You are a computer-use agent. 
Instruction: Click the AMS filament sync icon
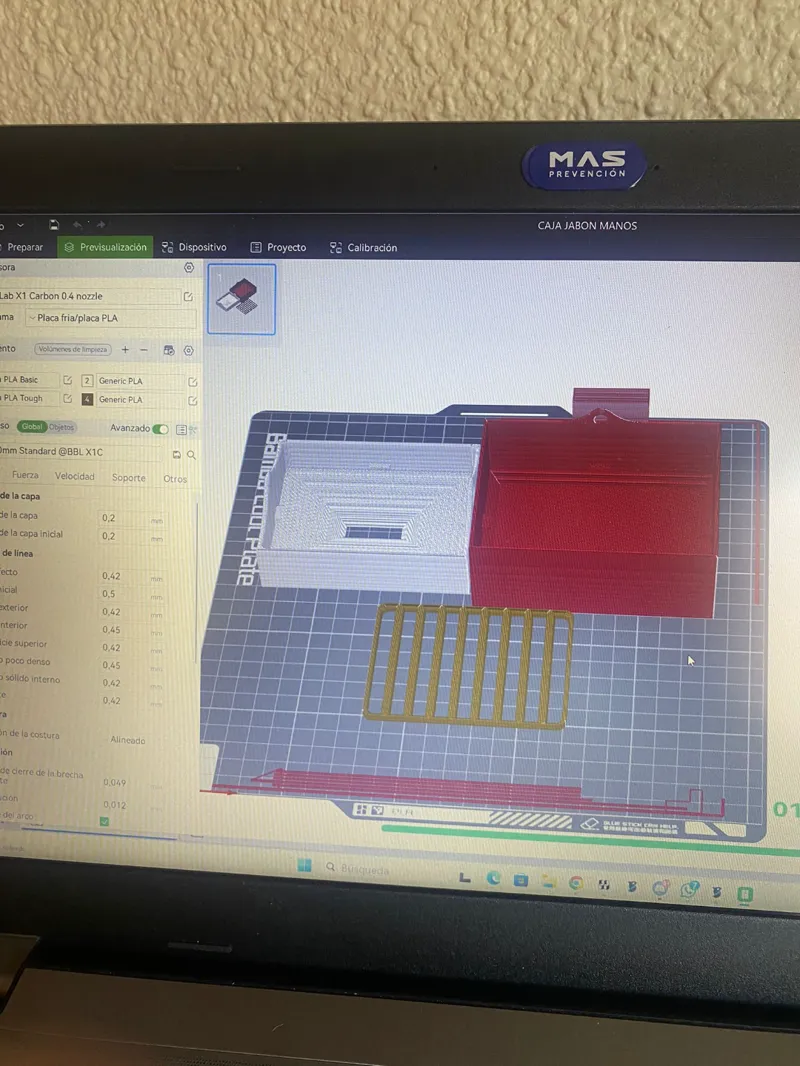click(169, 350)
